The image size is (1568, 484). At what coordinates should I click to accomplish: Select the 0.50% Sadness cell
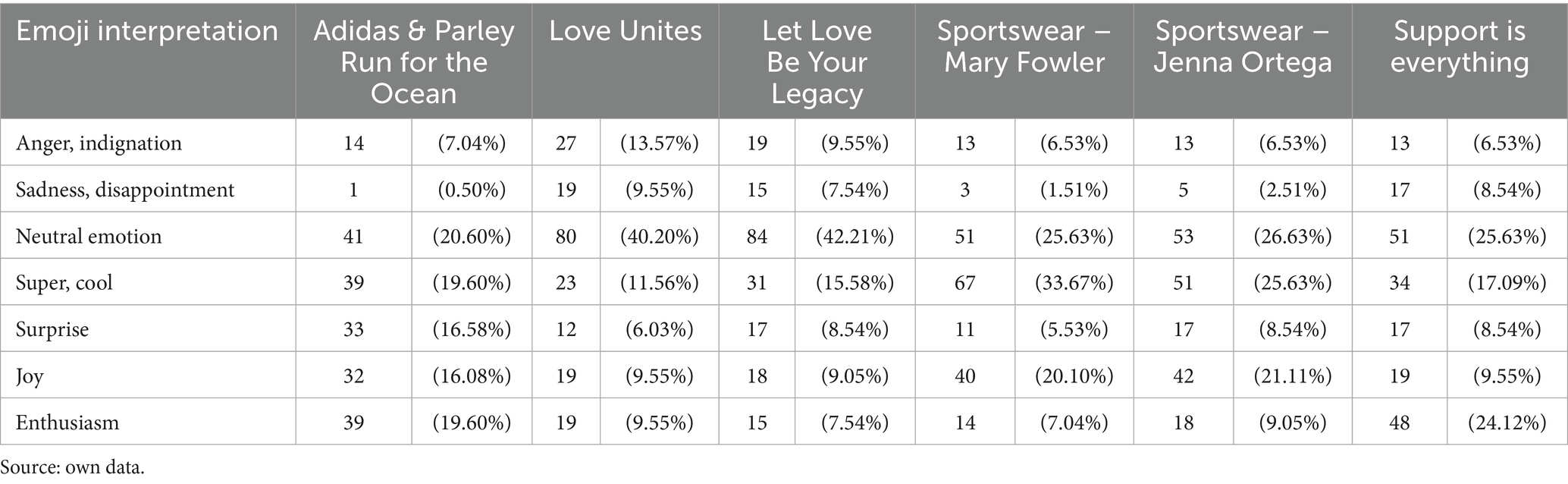coord(472,190)
